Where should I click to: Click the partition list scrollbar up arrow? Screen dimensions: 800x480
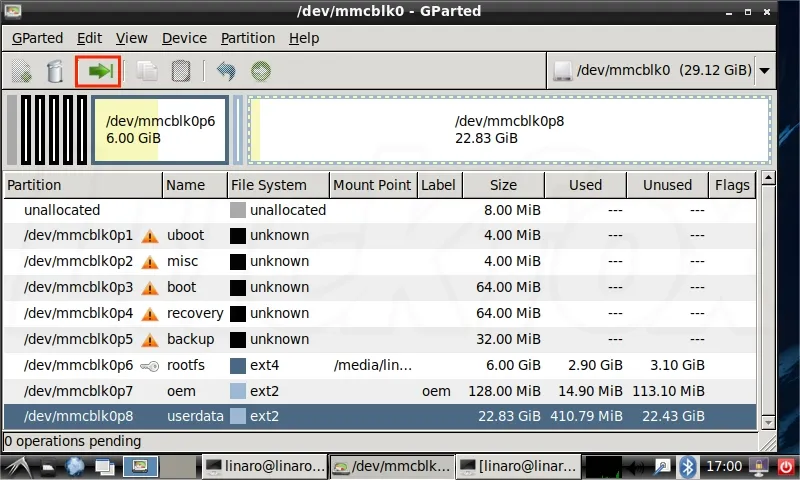768,179
